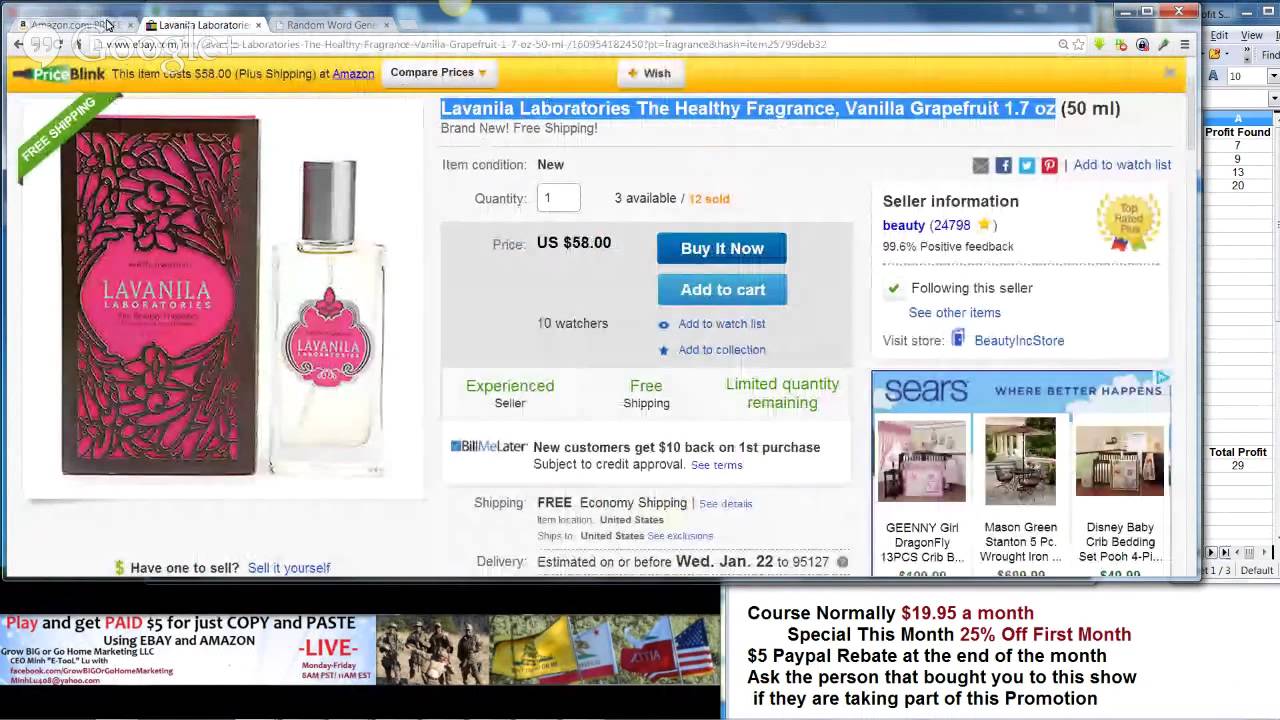Click the '12 sold' link
This screenshot has width=1280, height=720.
709,199
